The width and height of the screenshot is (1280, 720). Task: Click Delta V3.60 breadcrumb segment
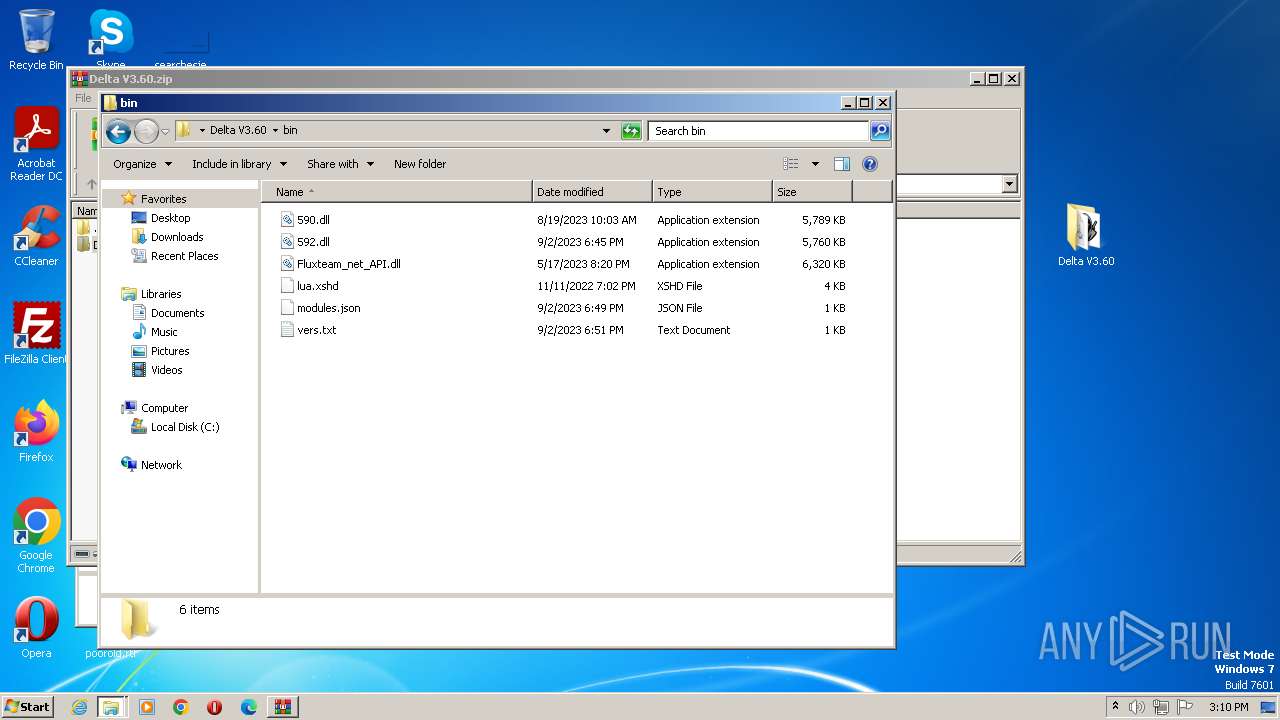point(238,131)
